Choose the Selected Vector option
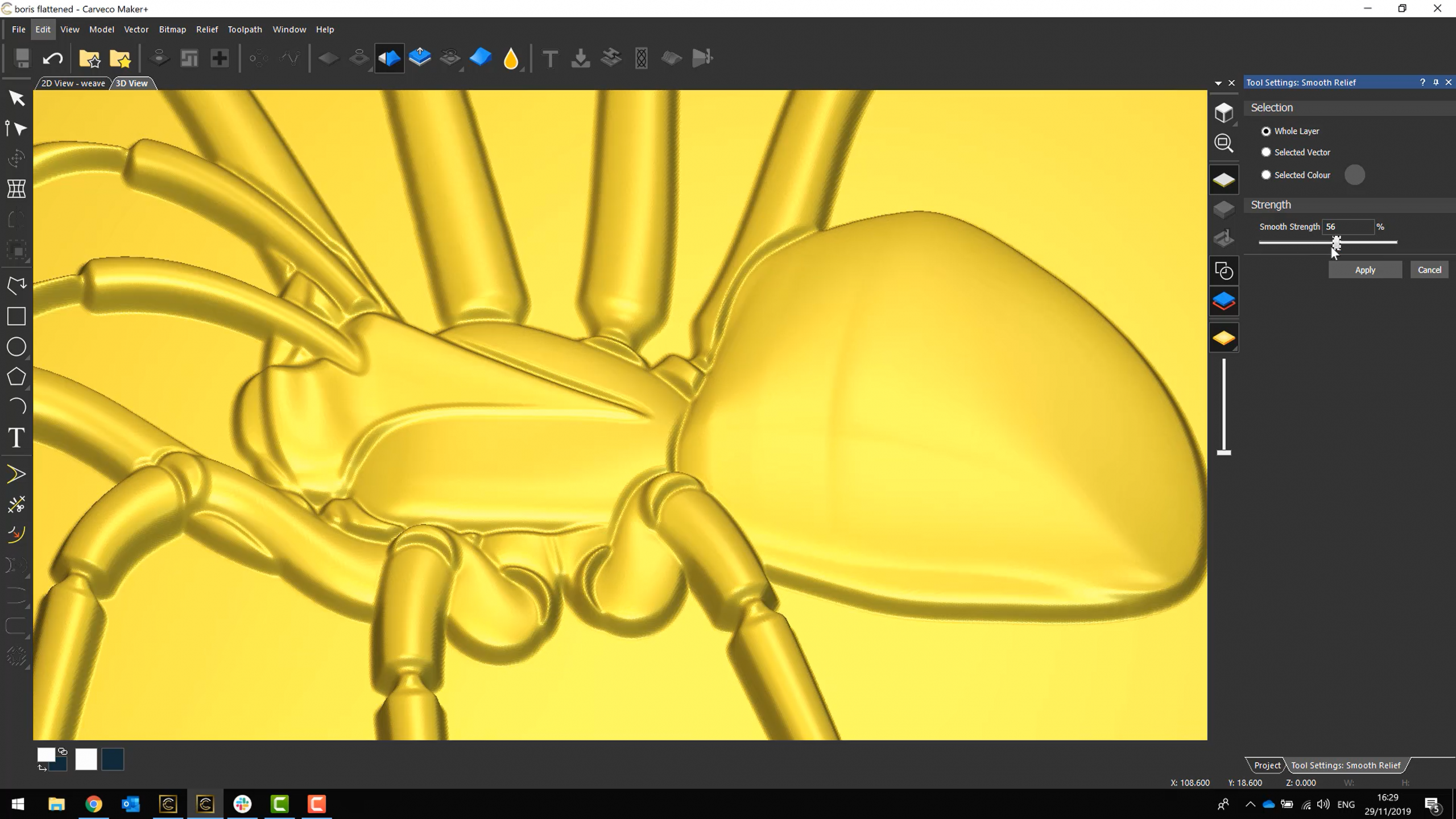Screen dimensions: 1456x819 [1265, 152]
